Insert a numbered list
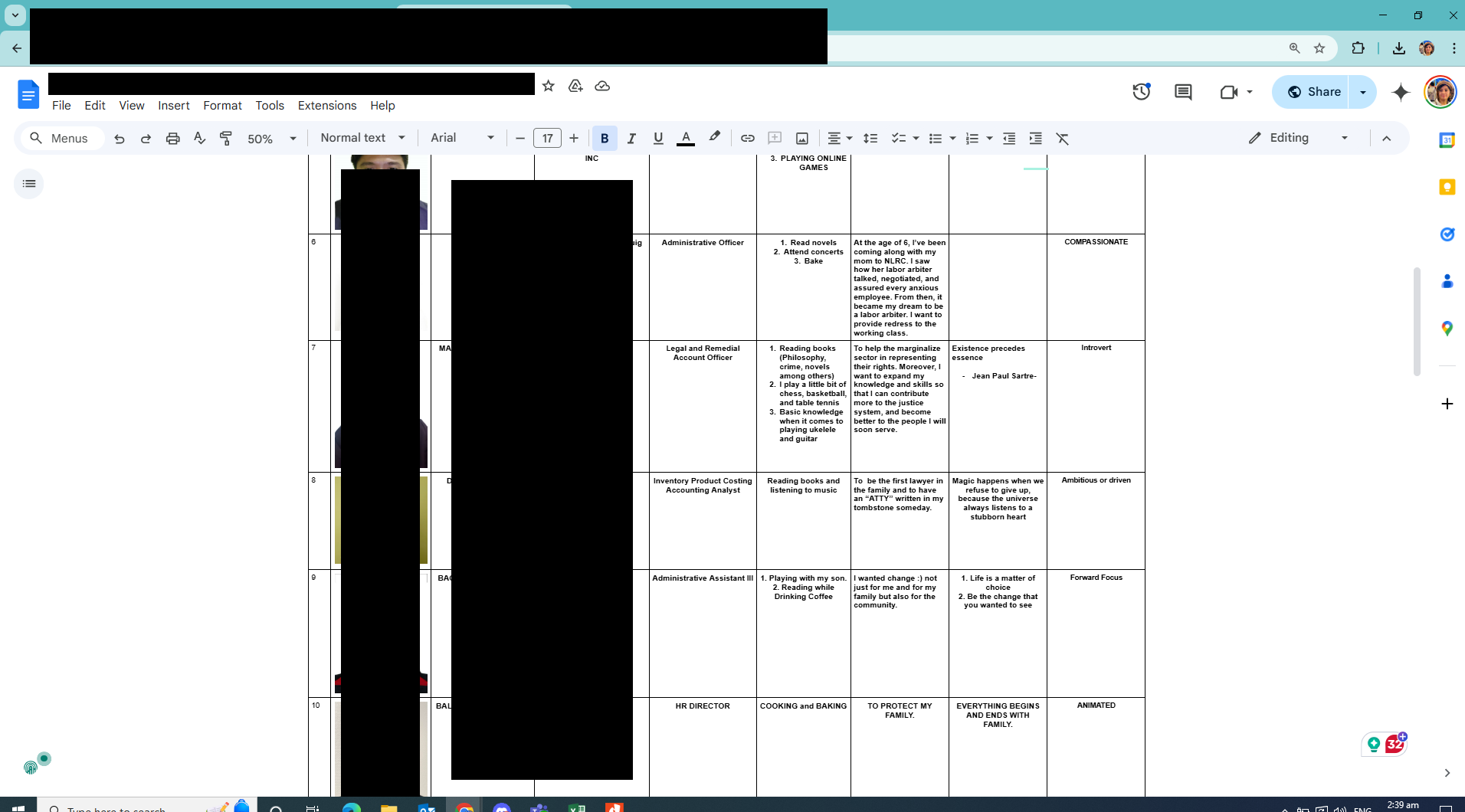Image resolution: width=1465 pixels, height=812 pixels. [x=972, y=139]
